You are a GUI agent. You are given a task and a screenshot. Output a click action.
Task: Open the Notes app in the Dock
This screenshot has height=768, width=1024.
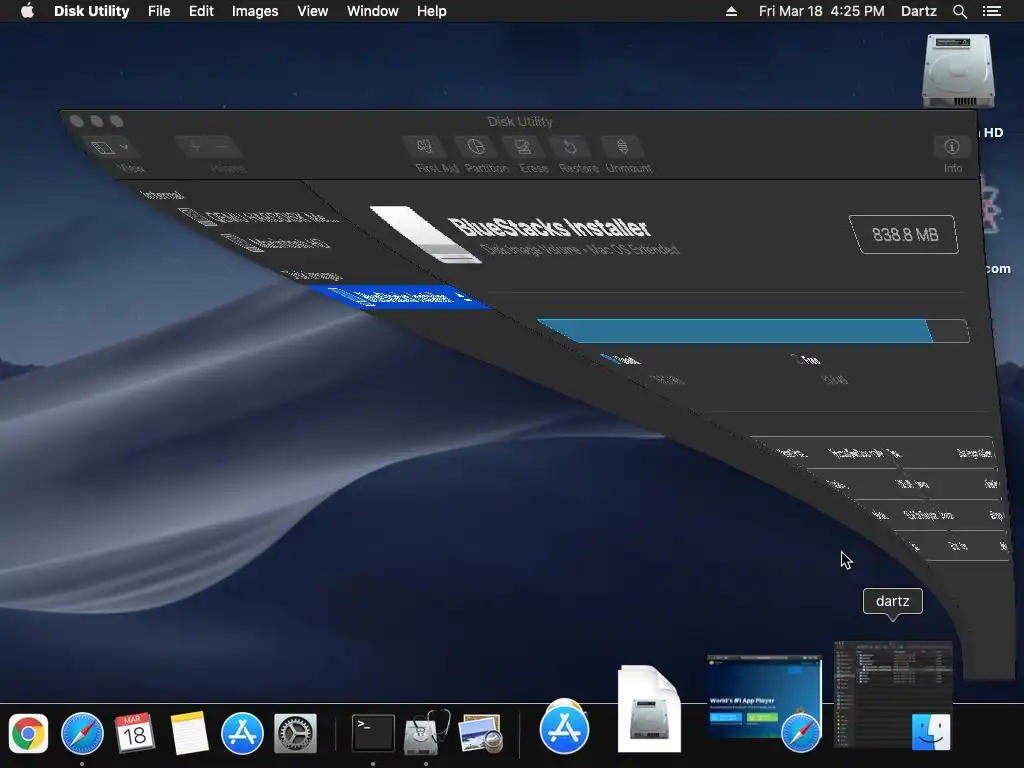click(x=189, y=733)
